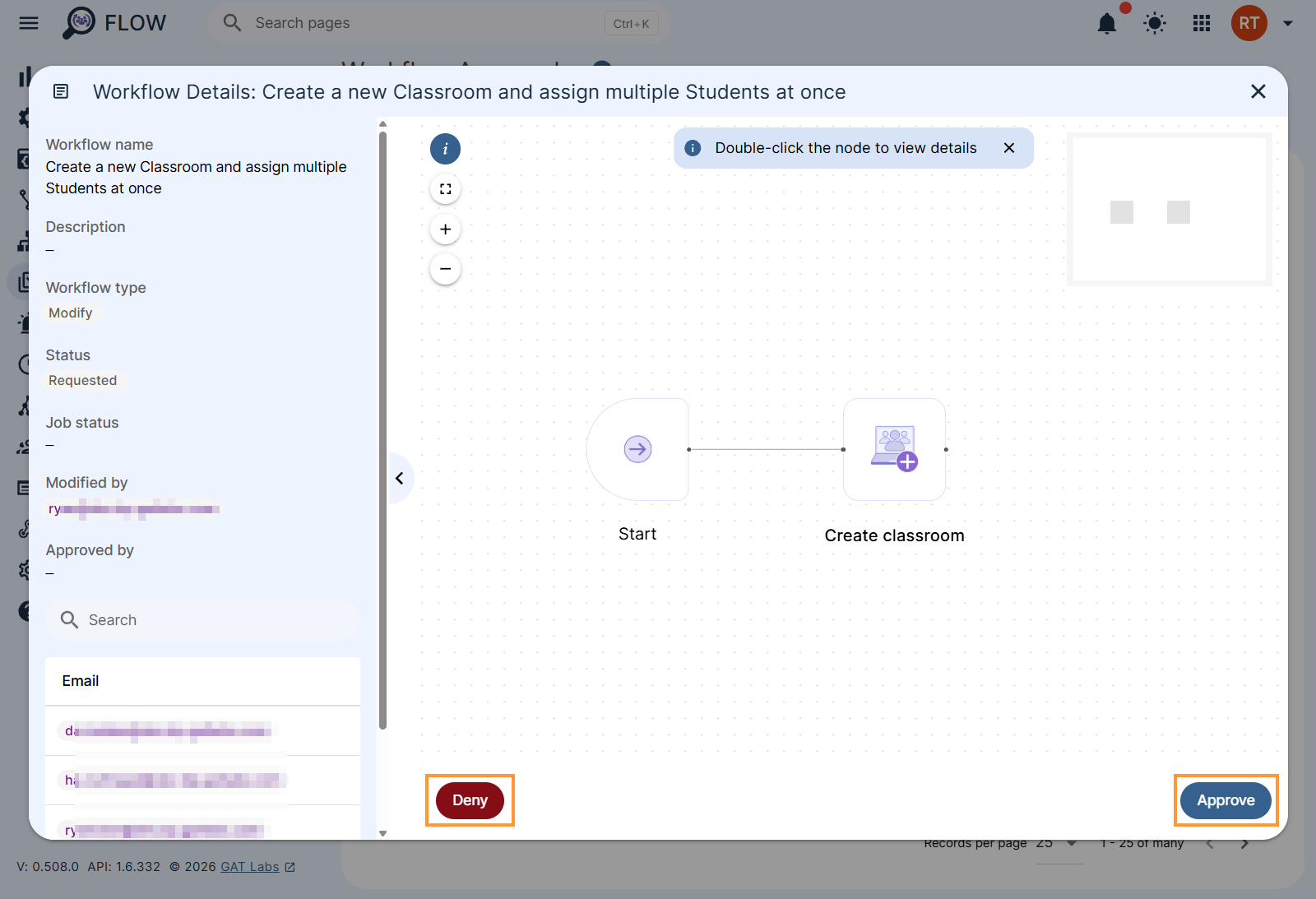The width and height of the screenshot is (1316, 899).
Task: Open the hamburger navigation menu
Action: 29,23
